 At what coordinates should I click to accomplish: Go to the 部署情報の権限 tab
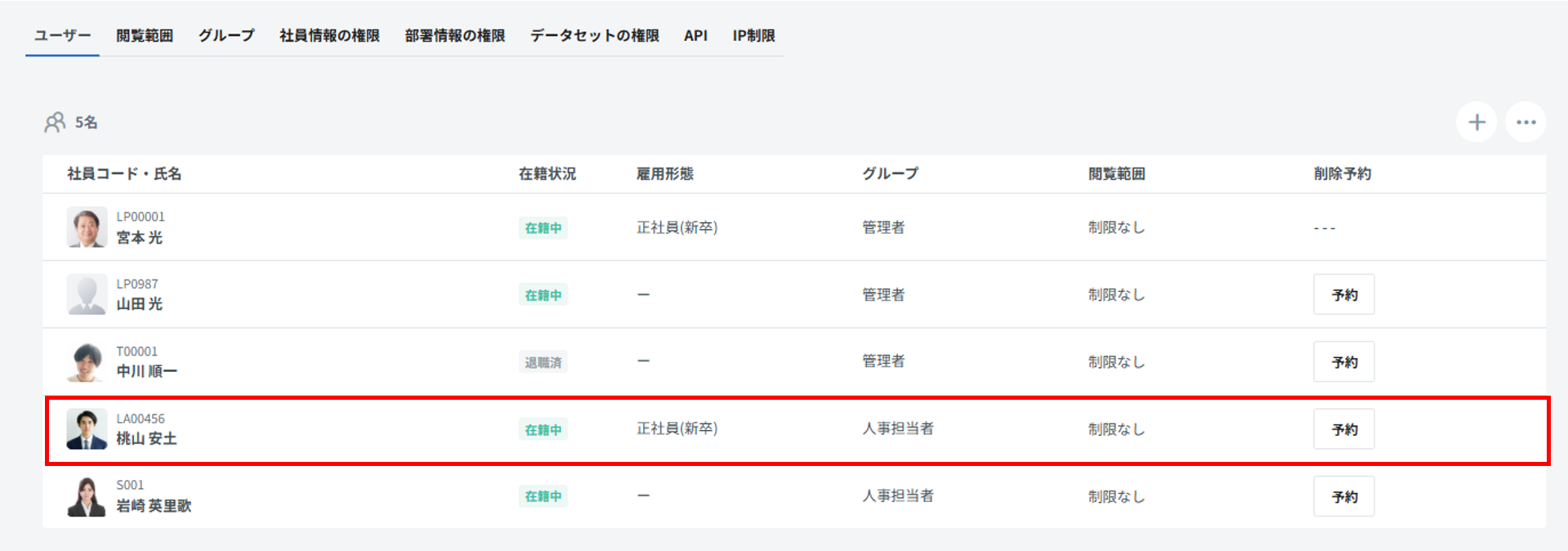click(x=455, y=36)
